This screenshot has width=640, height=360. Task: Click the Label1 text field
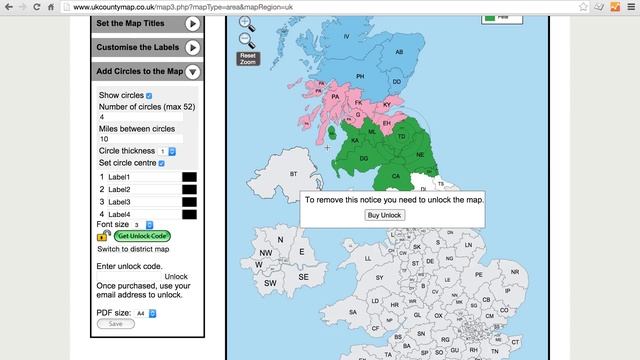144,177
